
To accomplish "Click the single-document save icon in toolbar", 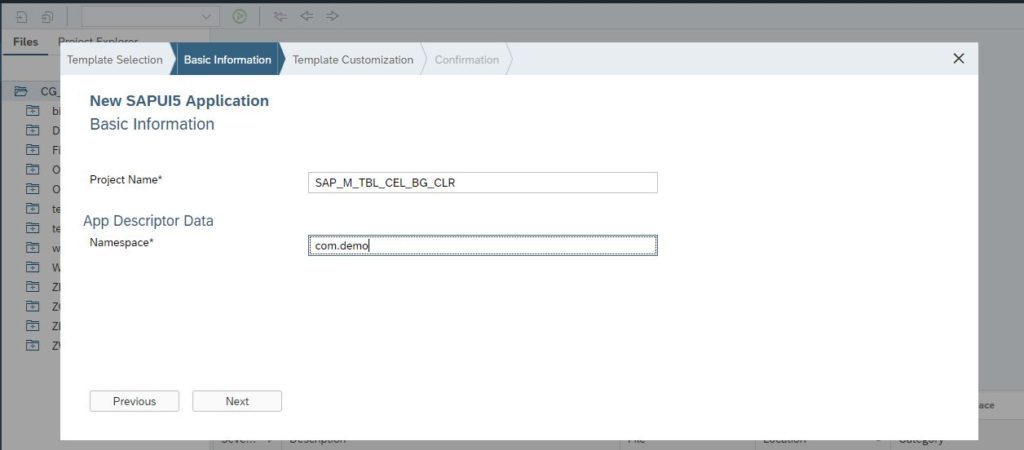I will 22,16.
